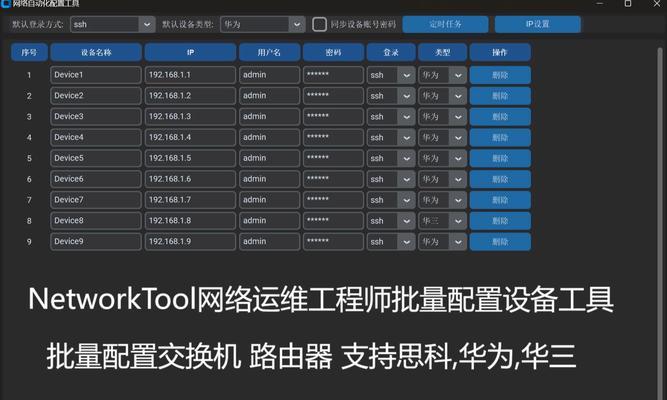Click the 192.168.1.2 IP field
The width and height of the screenshot is (667, 400).
click(190, 96)
